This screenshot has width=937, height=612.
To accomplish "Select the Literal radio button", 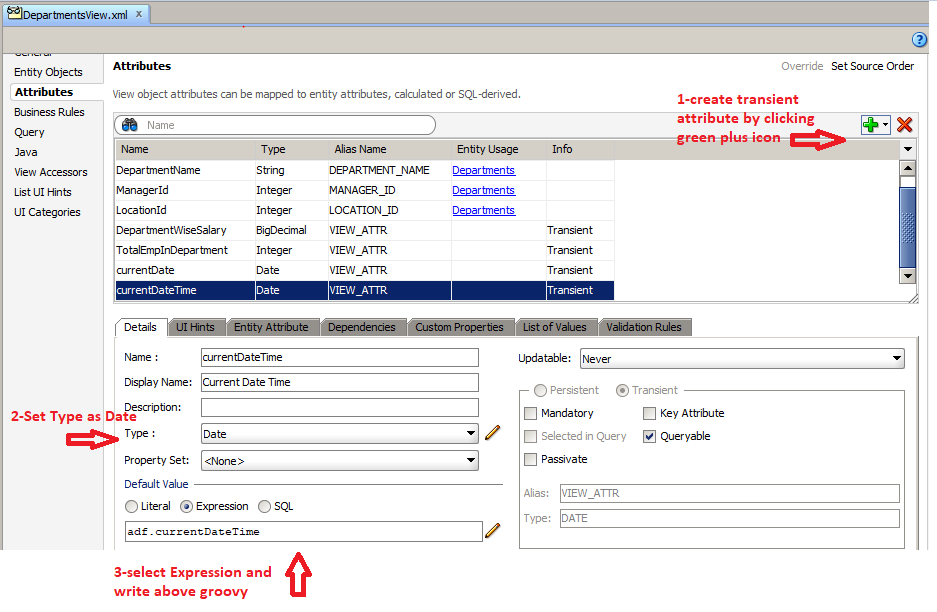I will tap(131, 507).
